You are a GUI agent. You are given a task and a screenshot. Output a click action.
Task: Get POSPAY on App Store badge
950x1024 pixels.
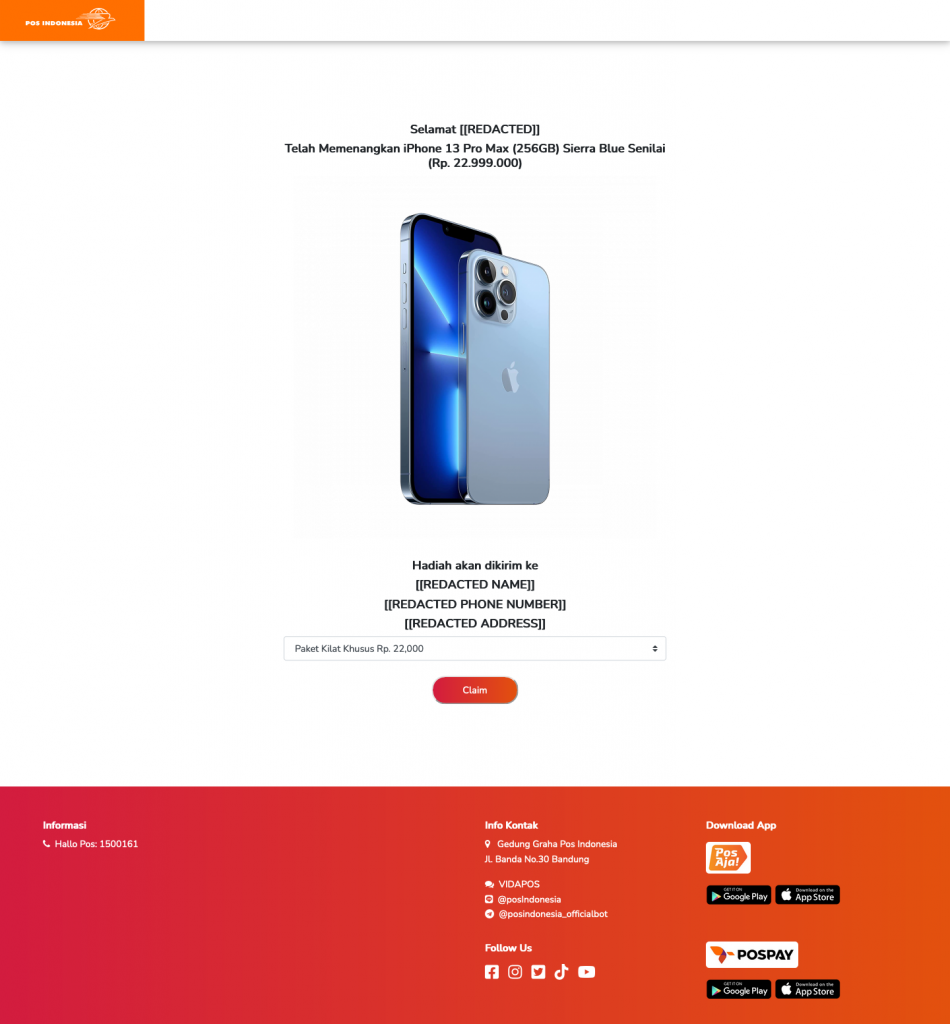[x=808, y=989]
